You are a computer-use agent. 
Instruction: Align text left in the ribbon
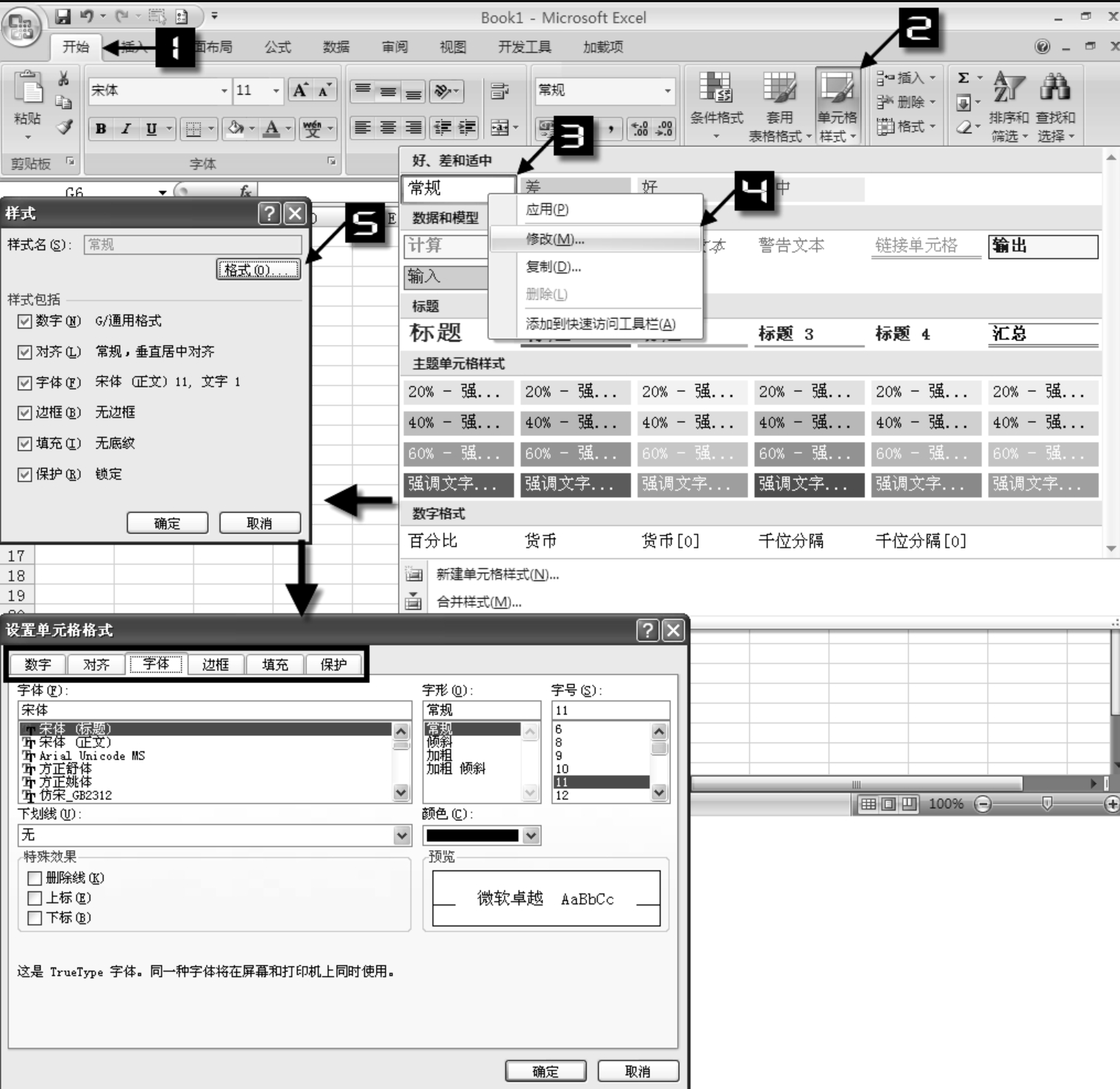[363, 127]
